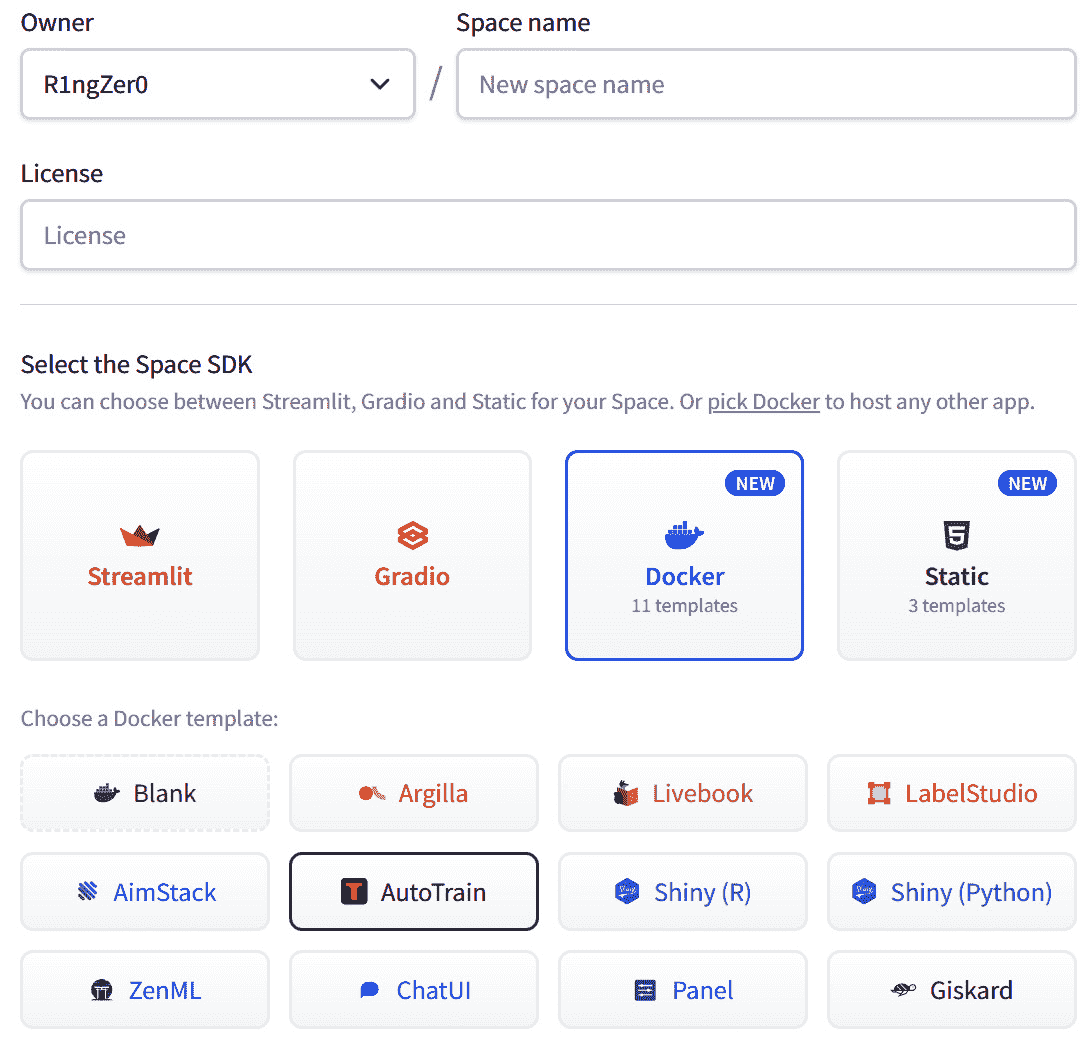Click the Streamlit crown icon
The image size is (1091, 1043).
pos(140,536)
